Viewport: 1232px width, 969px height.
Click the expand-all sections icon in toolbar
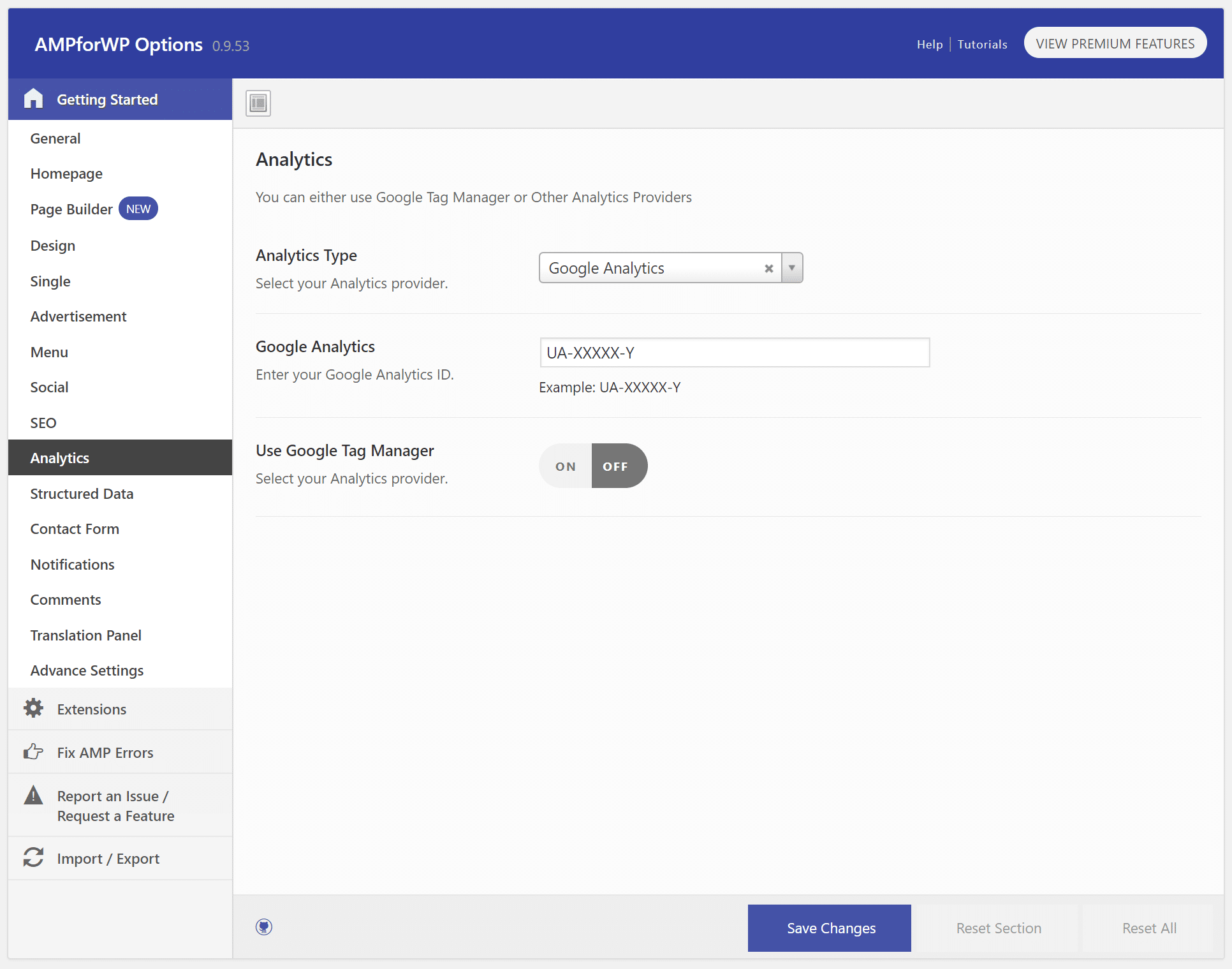[x=258, y=103]
